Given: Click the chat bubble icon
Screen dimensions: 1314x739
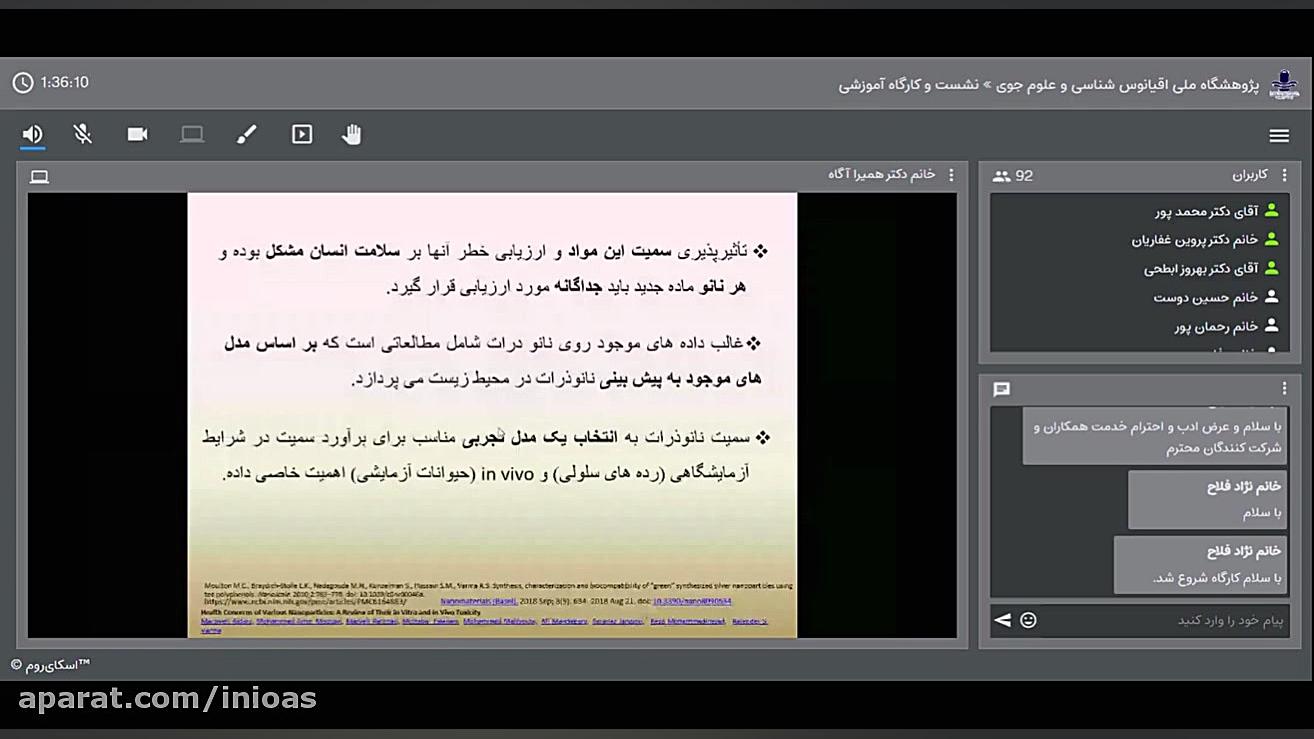Looking at the screenshot, I should pyautogui.click(x=1002, y=390).
